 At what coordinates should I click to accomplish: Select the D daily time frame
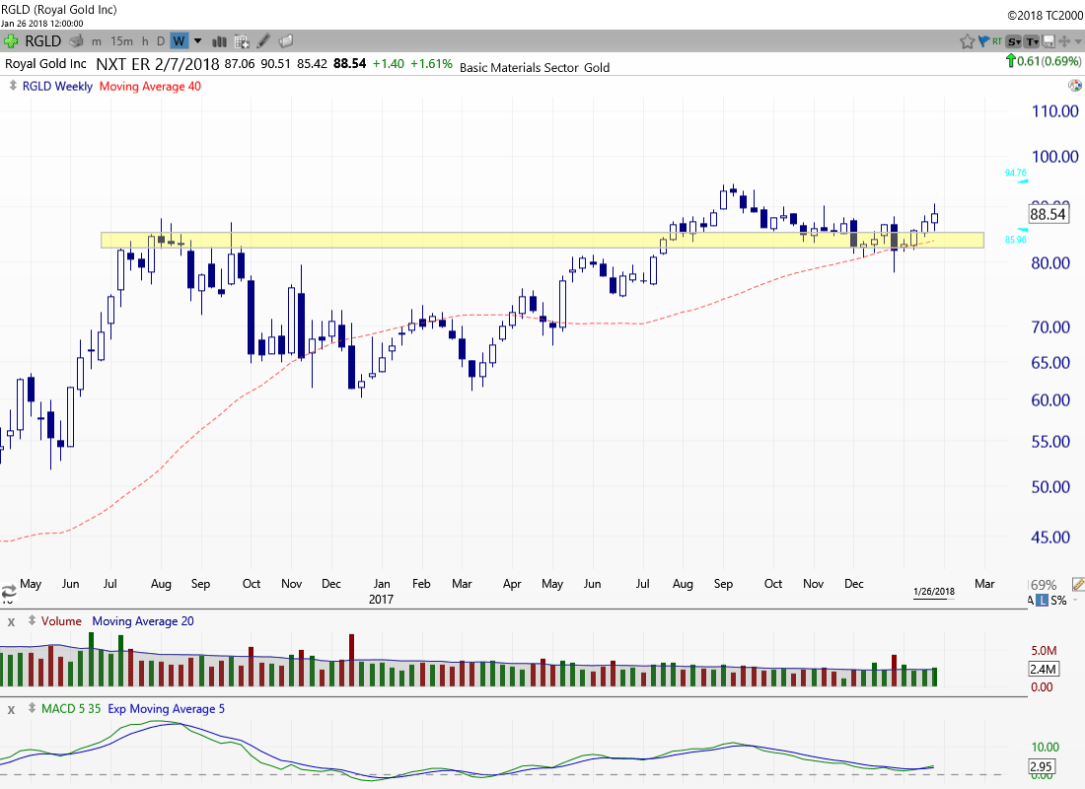[160, 41]
